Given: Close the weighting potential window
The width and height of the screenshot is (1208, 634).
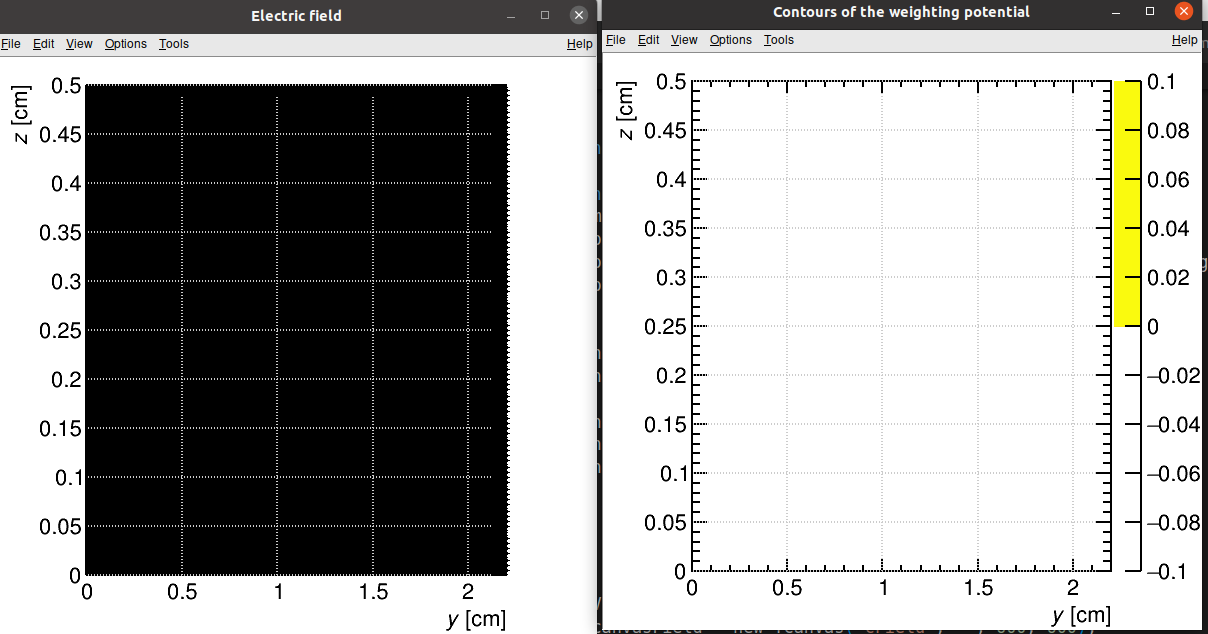Looking at the screenshot, I should [1184, 12].
